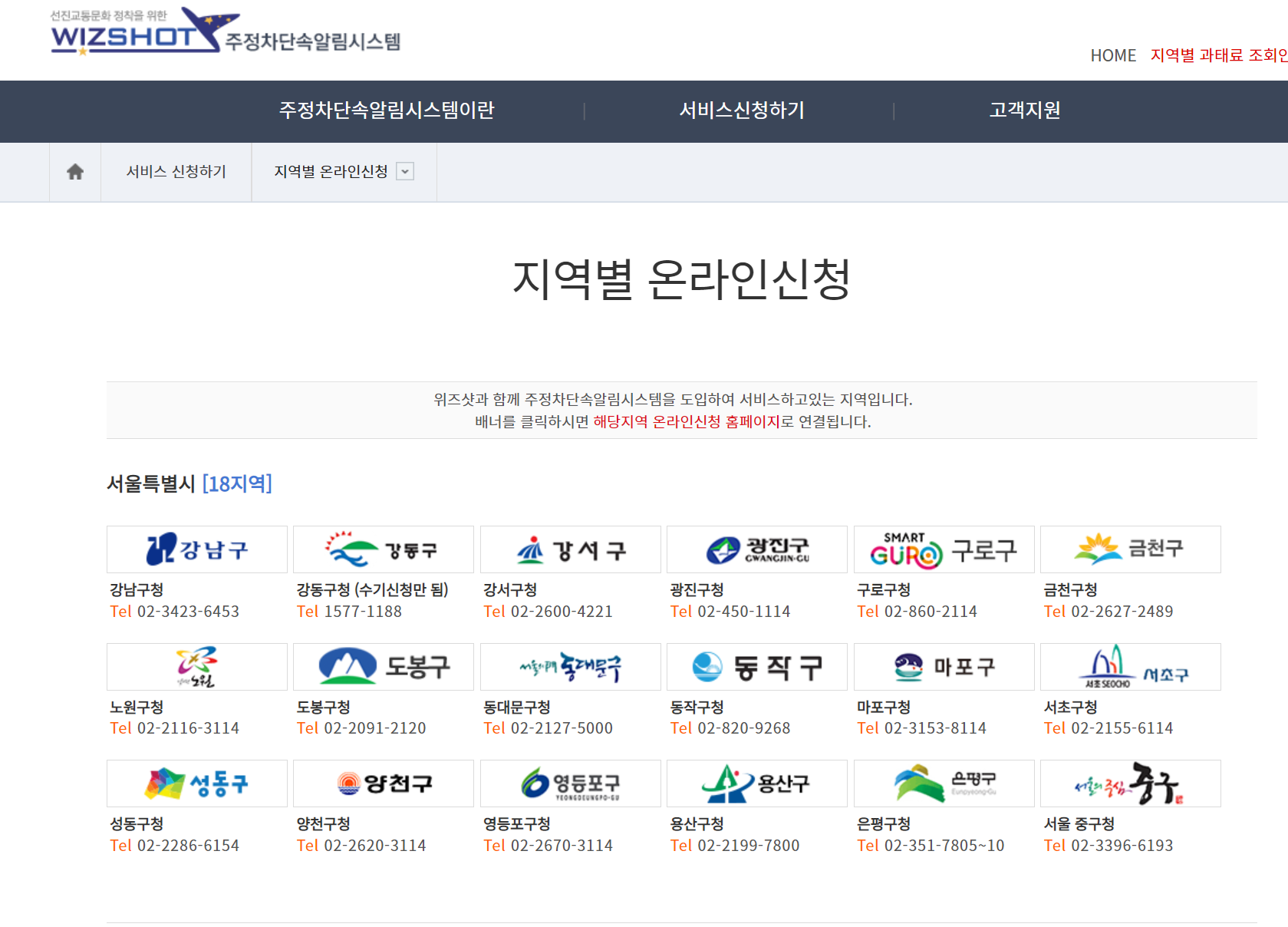Expand the 지역별 온라인신청 dropdown arrow
This screenshot has height=927, width=1288.
(405, 172)
